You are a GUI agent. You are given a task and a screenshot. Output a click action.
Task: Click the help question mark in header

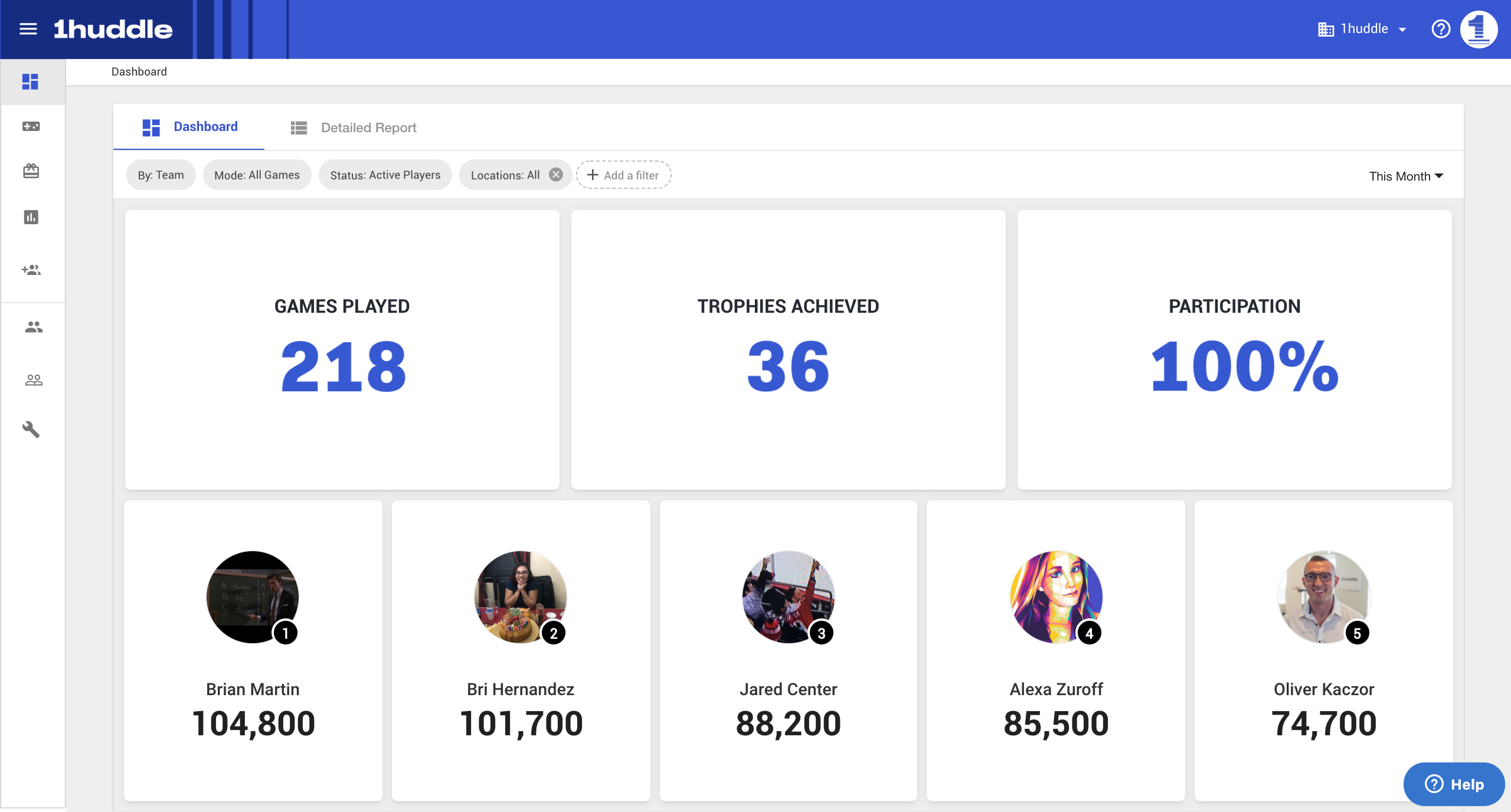pos(1441,29)
